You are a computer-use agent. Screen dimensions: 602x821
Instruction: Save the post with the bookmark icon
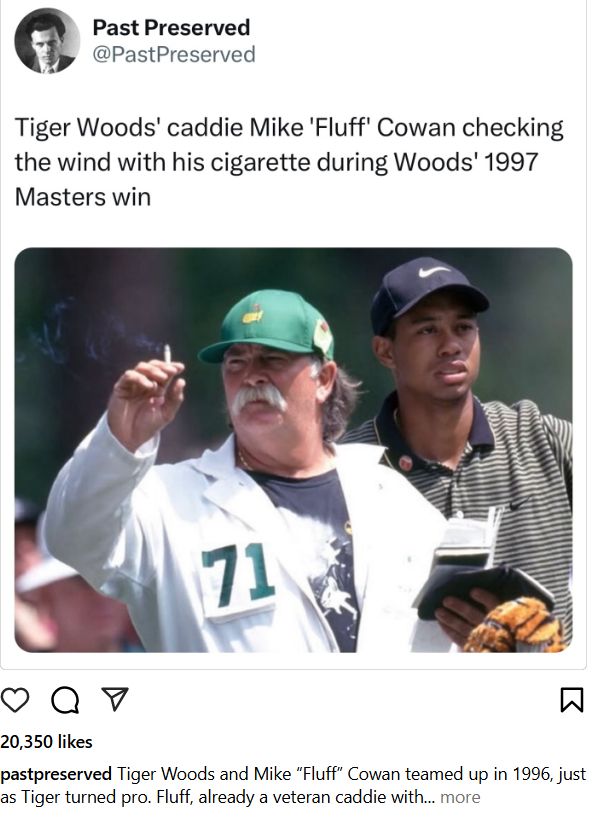coord(572,700)
